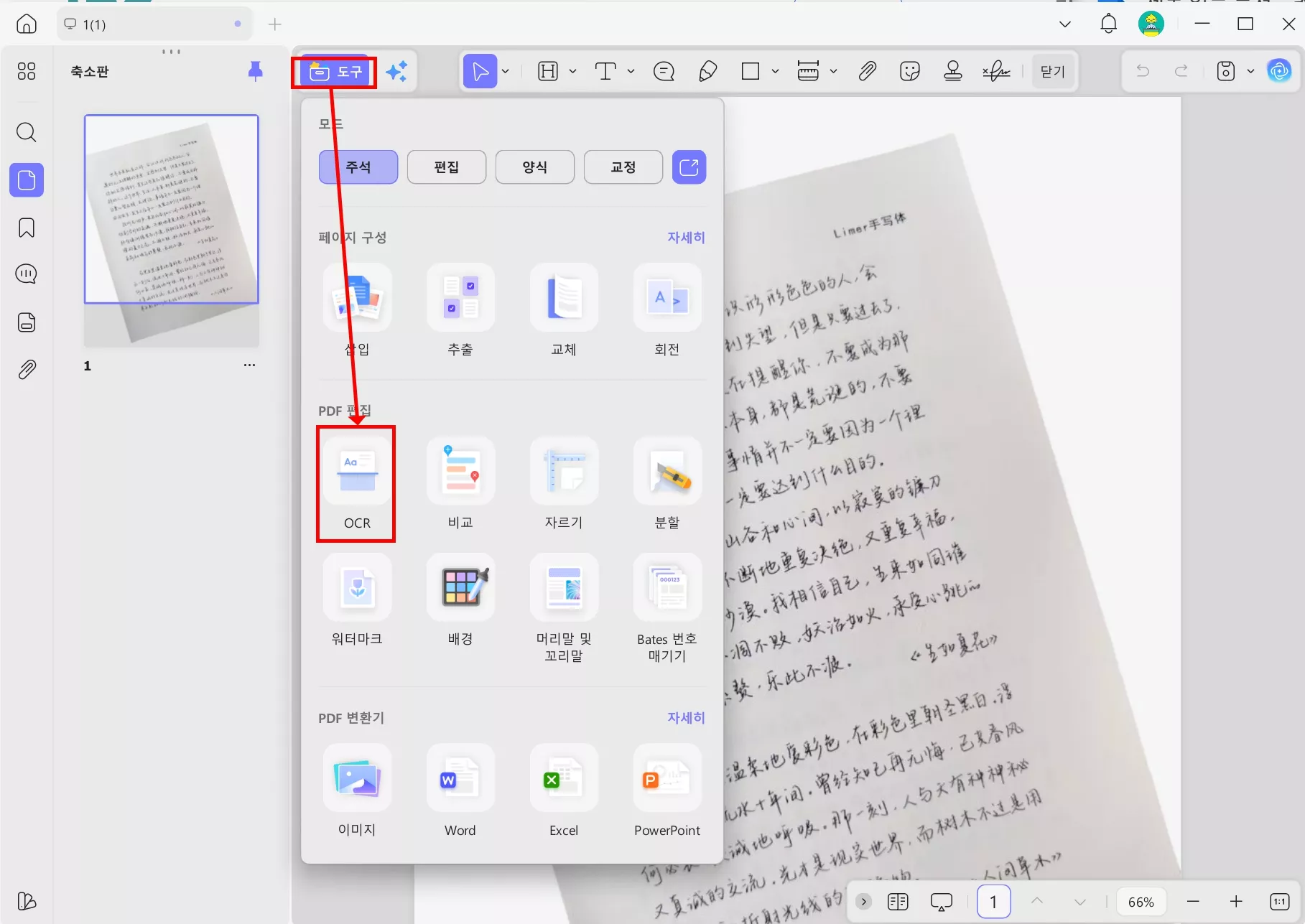Open the Split (분할) tool
The image size is (1305, 924).
[667, 484]
